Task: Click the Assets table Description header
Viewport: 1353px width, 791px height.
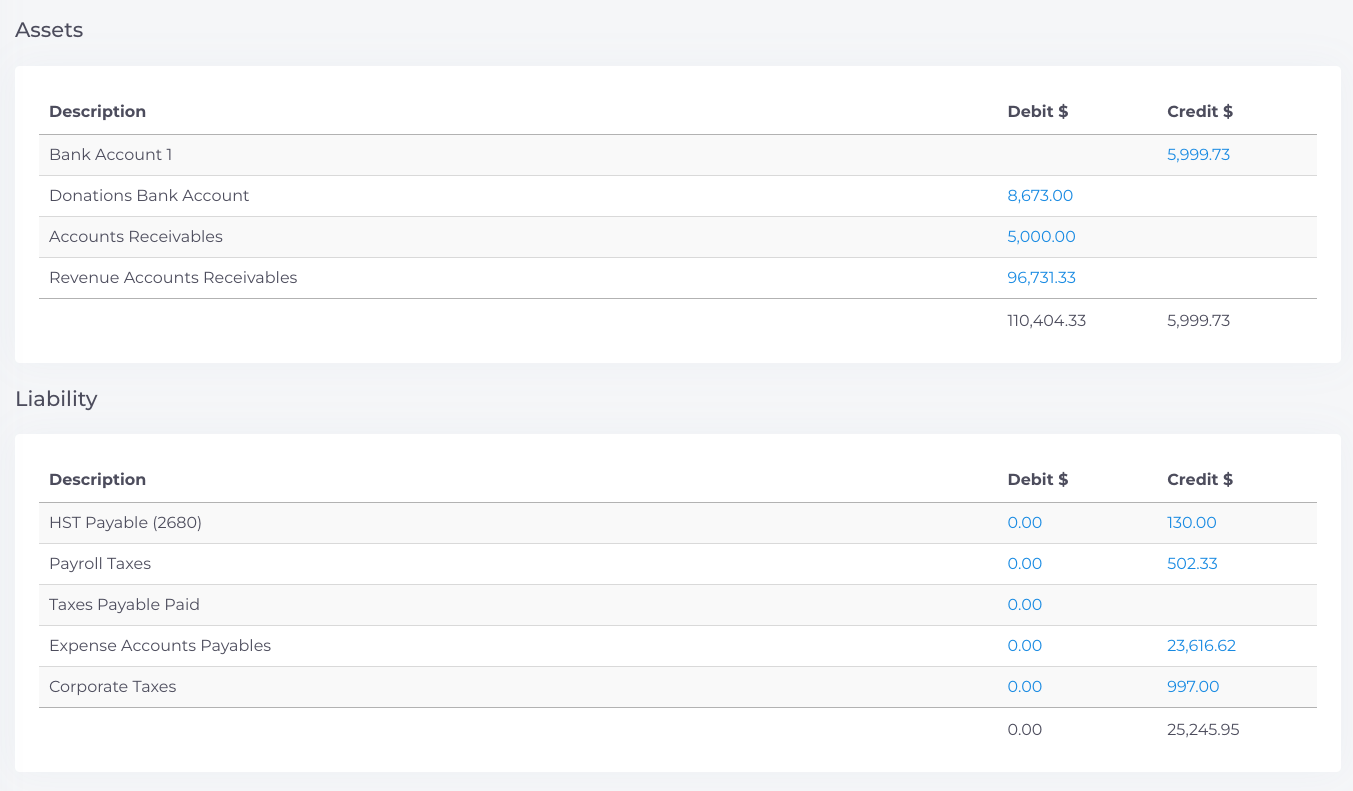Action: (x=97, y=112)
